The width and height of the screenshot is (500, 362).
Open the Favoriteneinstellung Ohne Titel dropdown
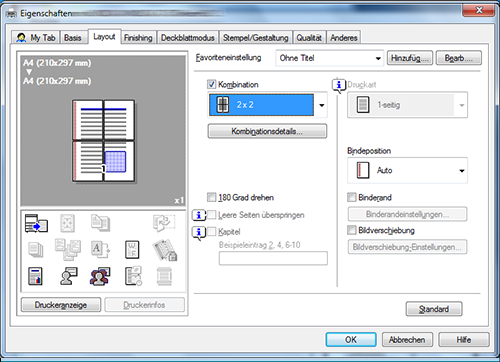tap(329, 58)
